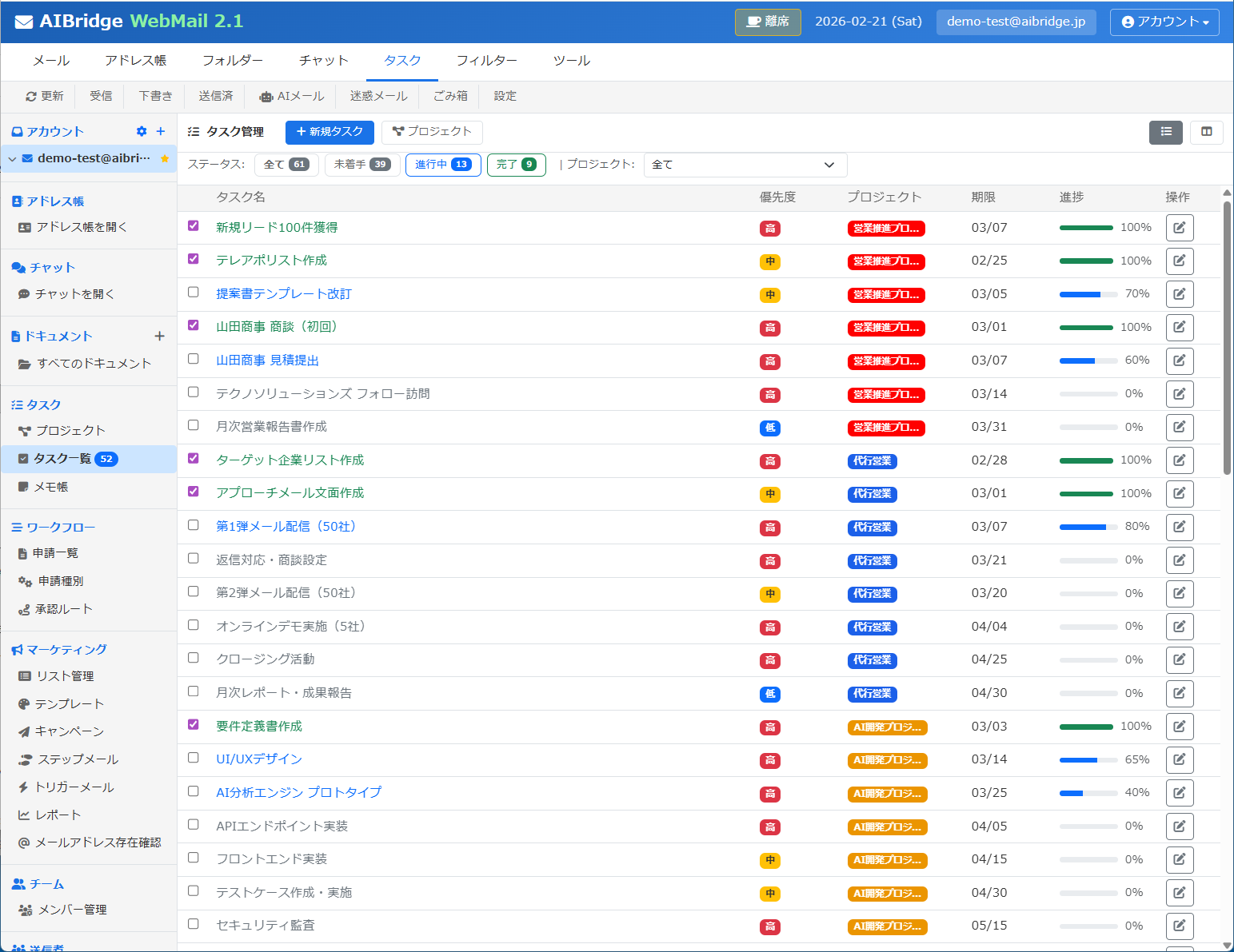Viewport: 1234px width, 952px height.
Task: Create a task with 新規タスク button
Action: (x=329, y=132)
